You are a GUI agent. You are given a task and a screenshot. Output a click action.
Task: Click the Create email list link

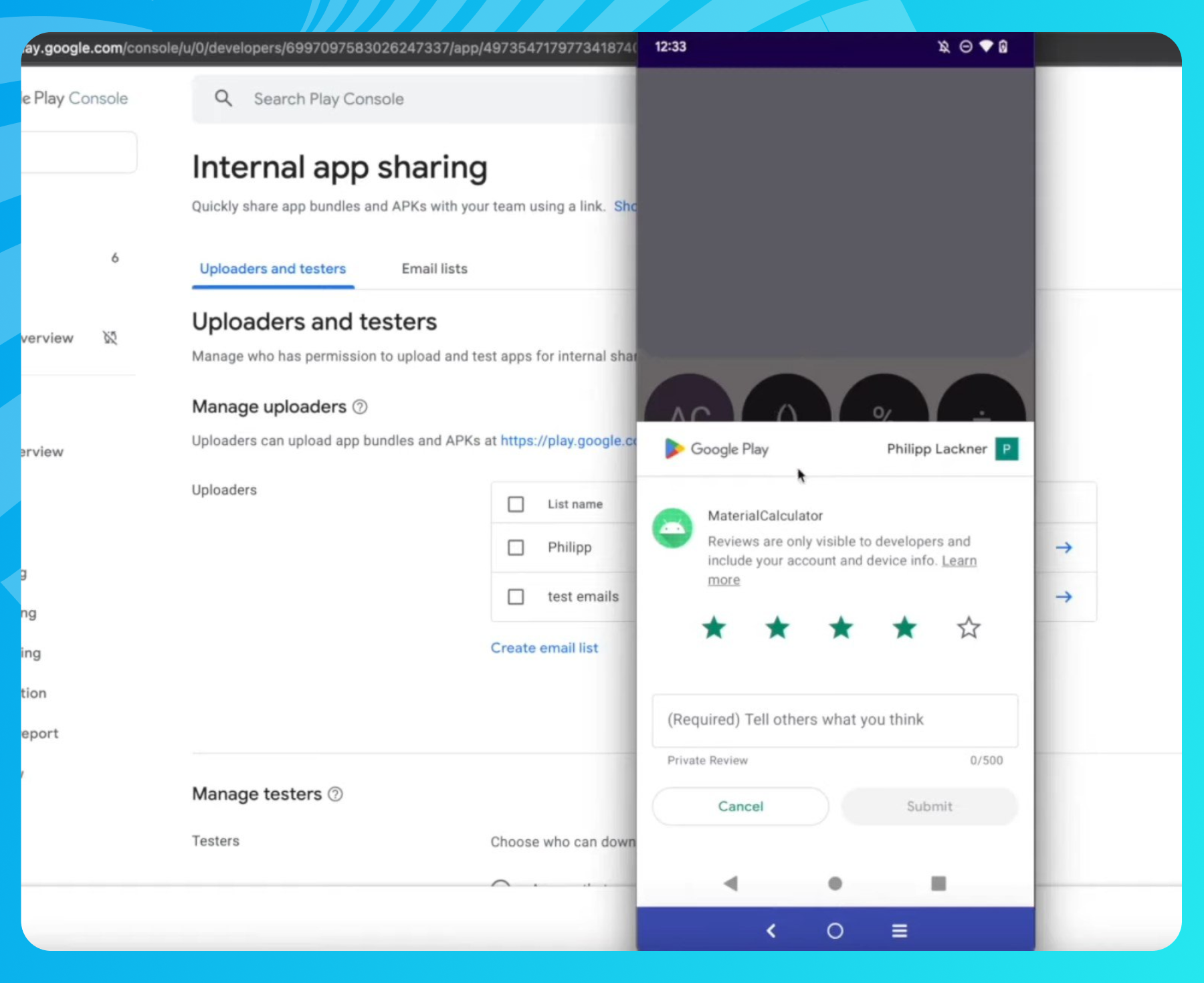(x=544, y=648)
